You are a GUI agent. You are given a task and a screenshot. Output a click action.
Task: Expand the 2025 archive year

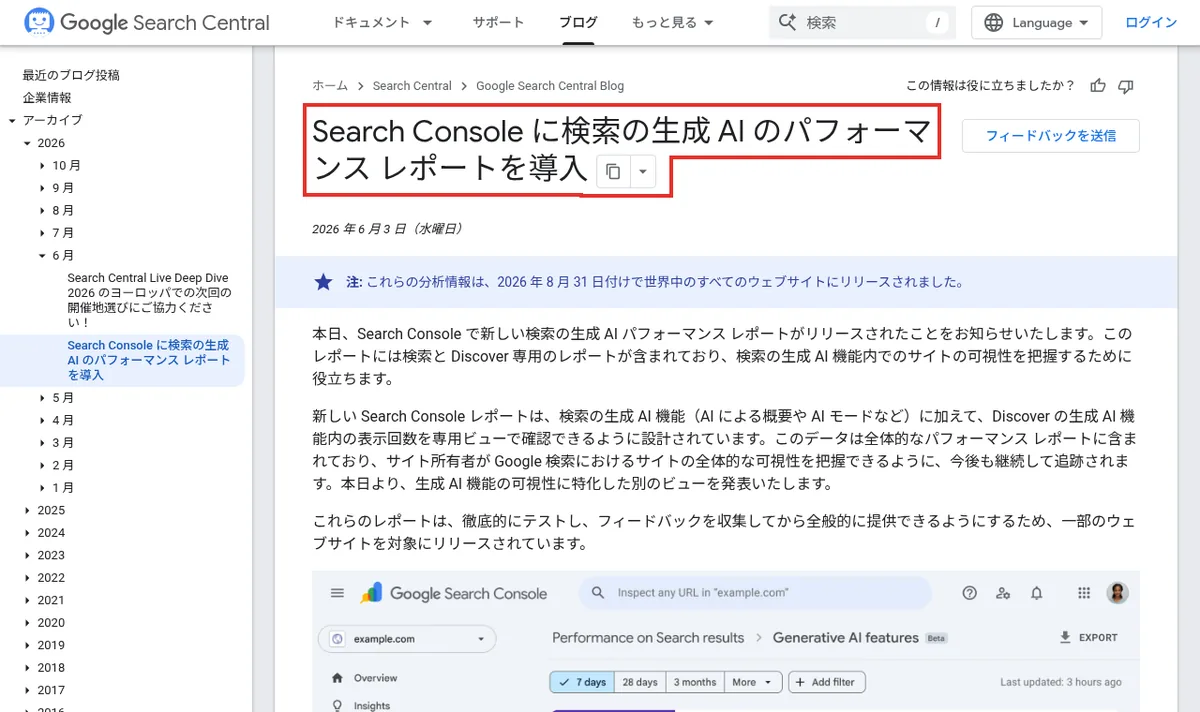27,510
